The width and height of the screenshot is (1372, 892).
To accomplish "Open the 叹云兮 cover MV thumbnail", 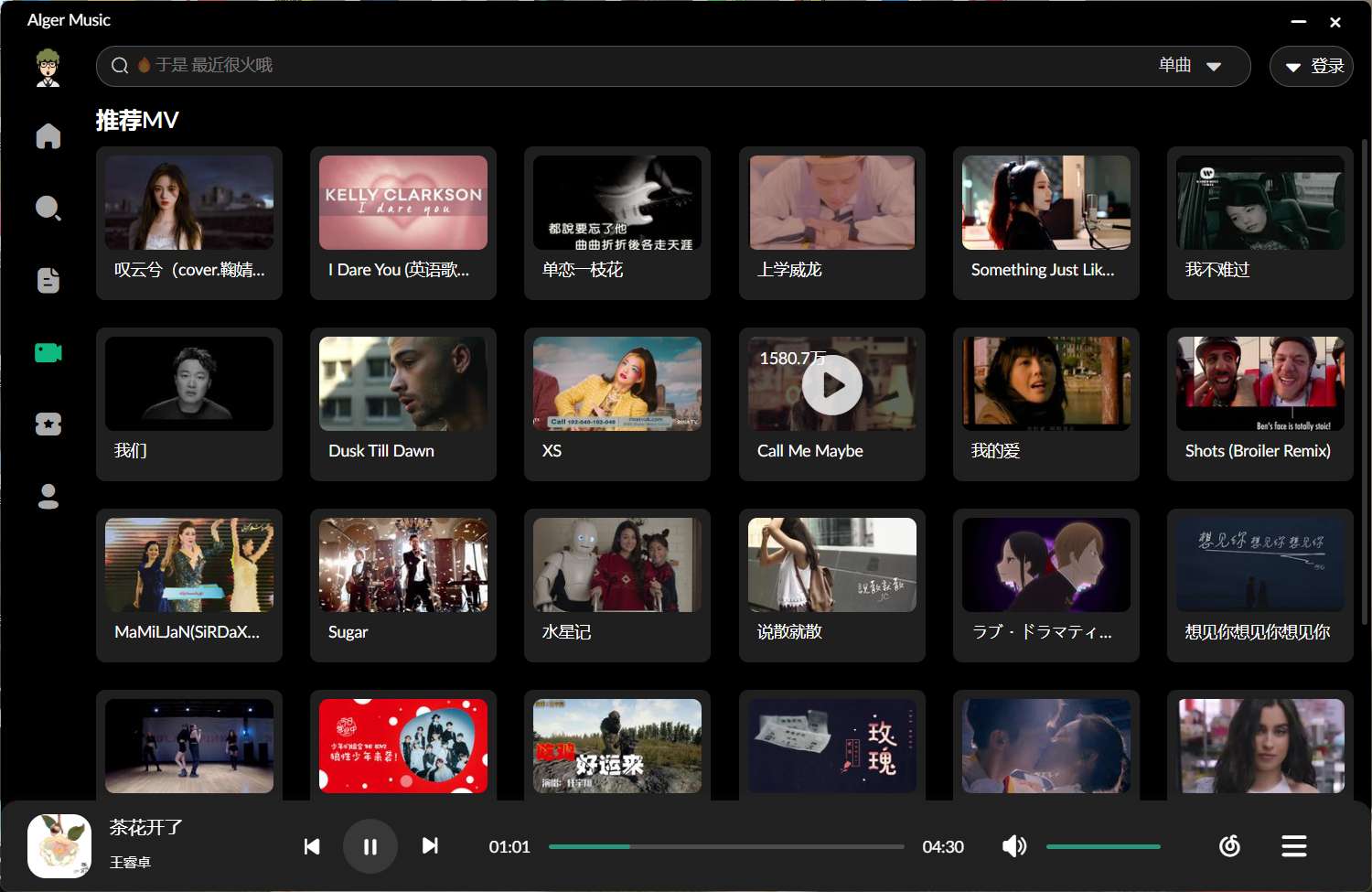I will coord(189,202).
